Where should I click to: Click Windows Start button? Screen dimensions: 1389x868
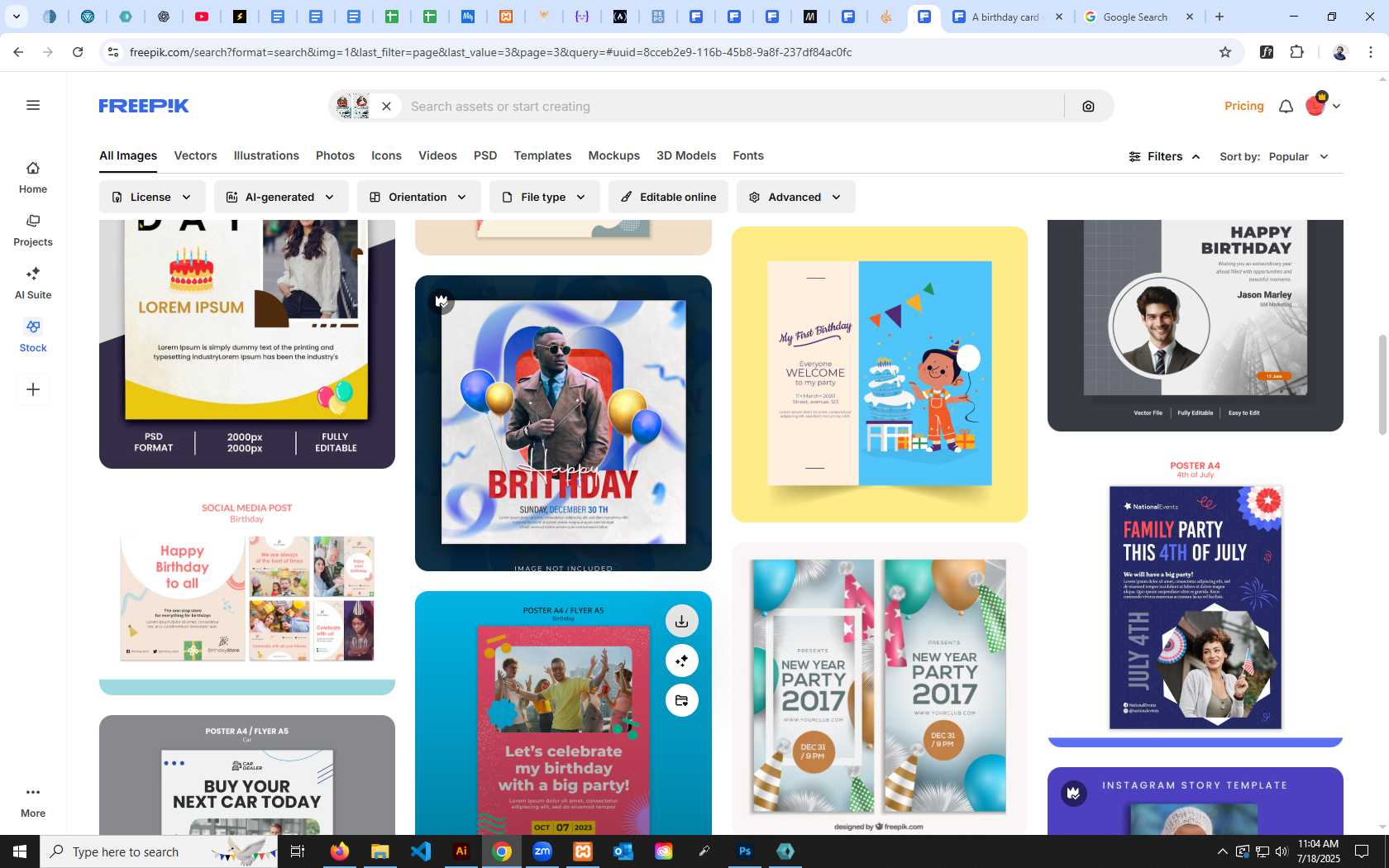[20, 851]
